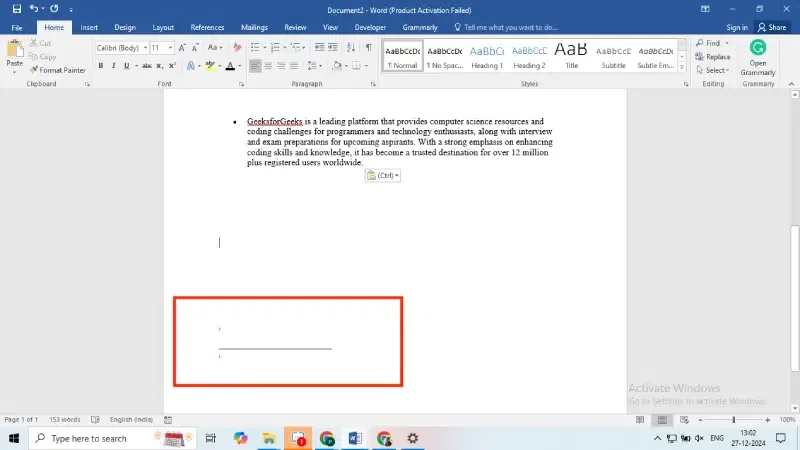The width and height of the screenshot is (800, 450).
Task: Click the zoom slider handle
Action: [x=734, y=419]
